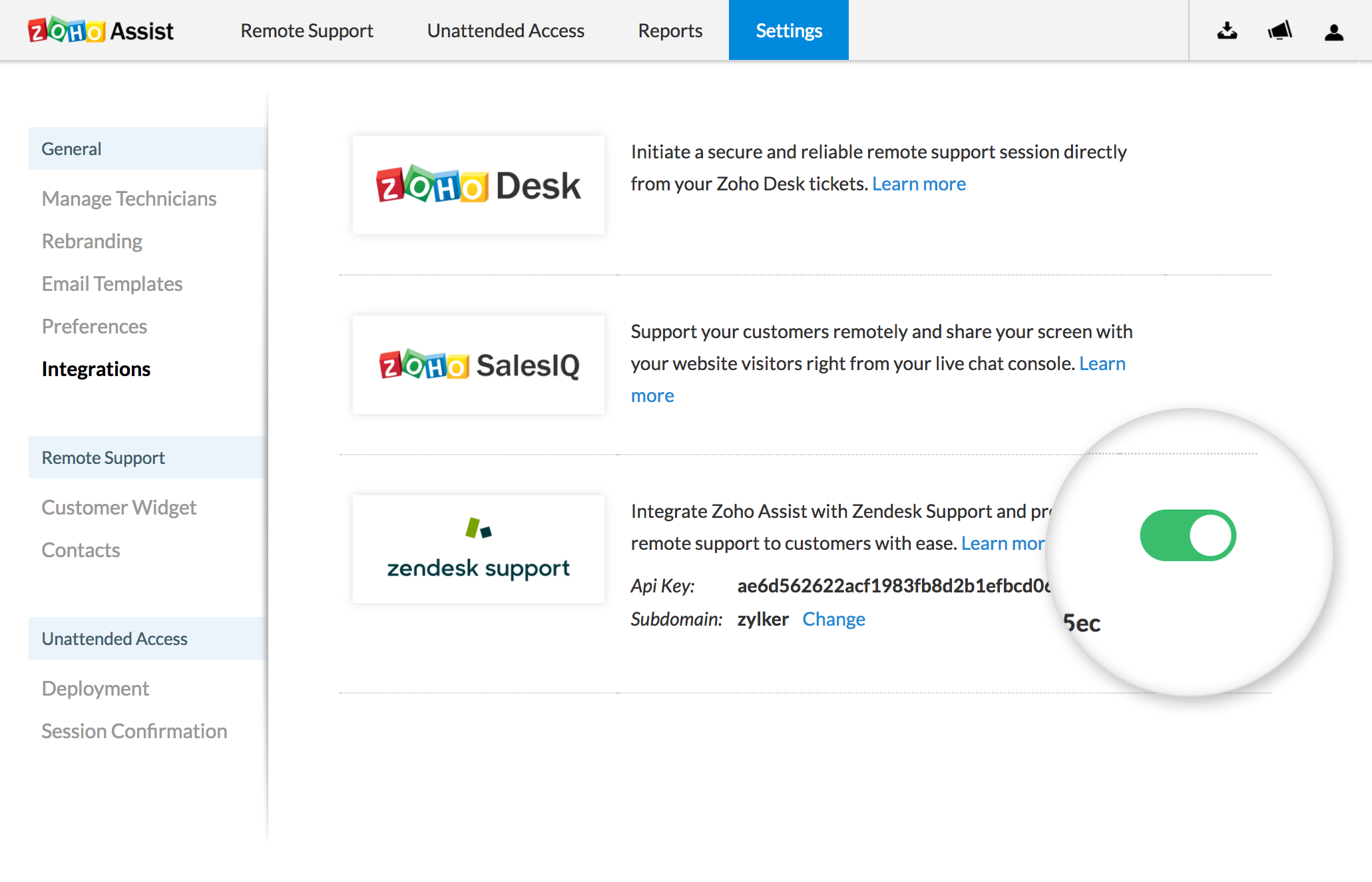Click the Subdomain label
This screenshot has width=1372, height=882.
click(x=676, y=619)
